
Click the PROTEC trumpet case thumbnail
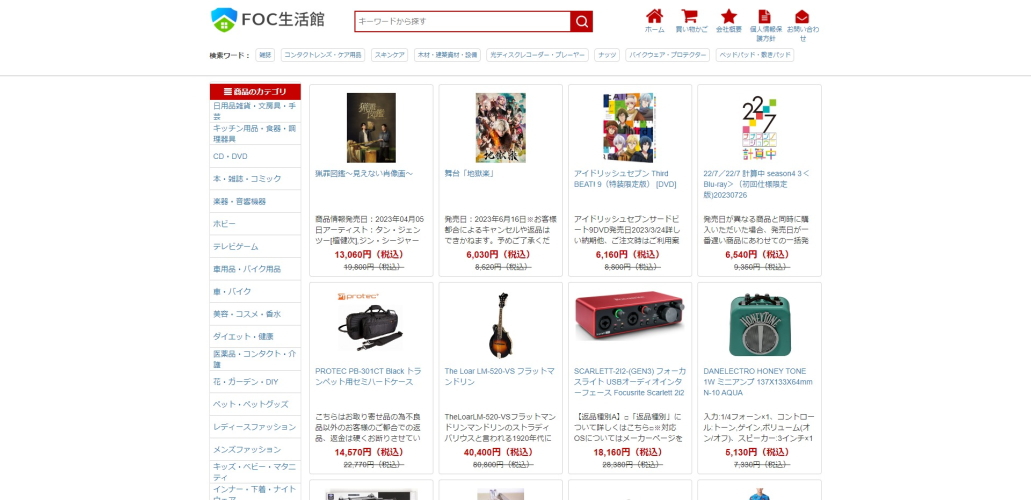coord(370,322)
